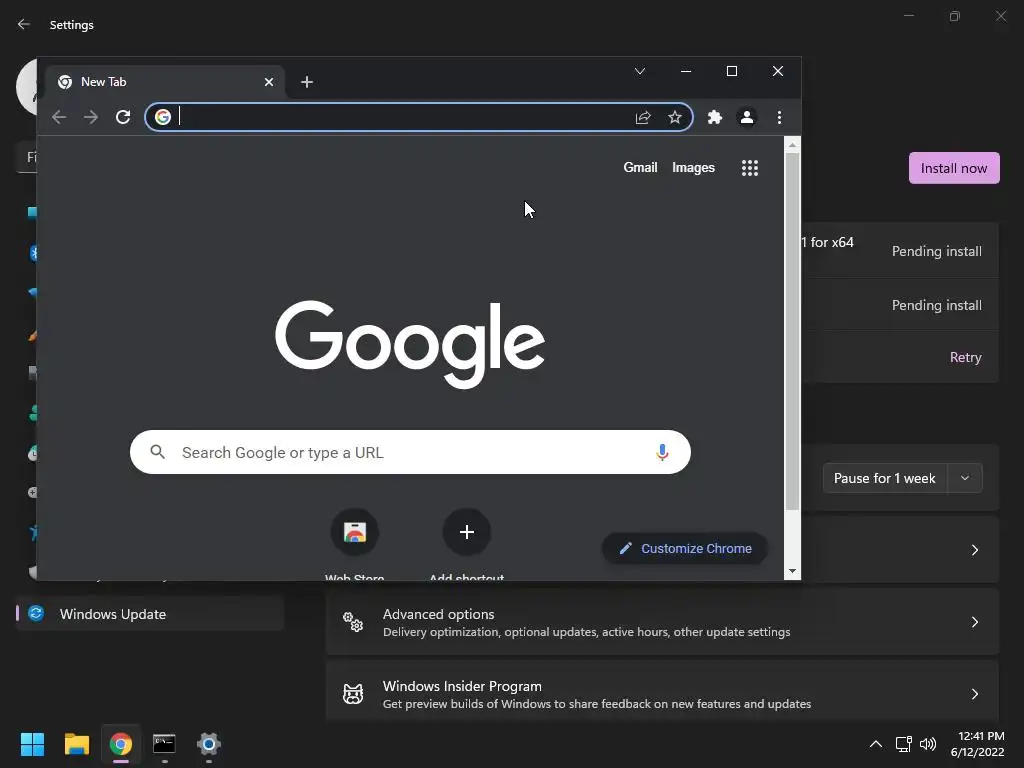This screenshot has width=1024, height=768.
Task: Open Advanced options in Settings
Action: [662, 622]
